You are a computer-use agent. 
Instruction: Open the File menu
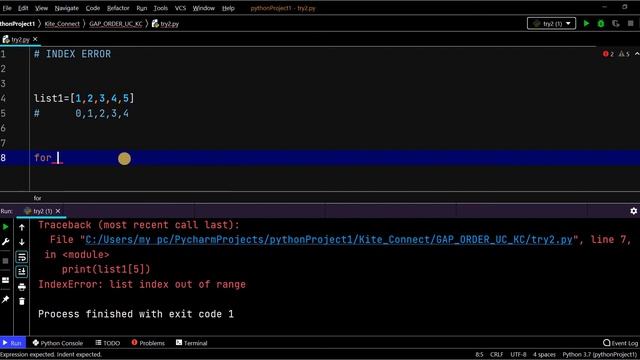(7, 8)
